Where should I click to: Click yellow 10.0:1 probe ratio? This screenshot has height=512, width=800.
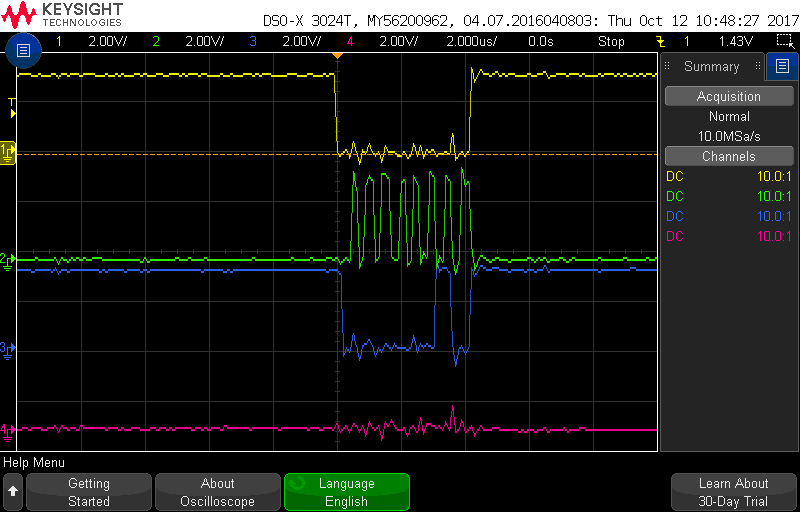click(x=774, y=176)
